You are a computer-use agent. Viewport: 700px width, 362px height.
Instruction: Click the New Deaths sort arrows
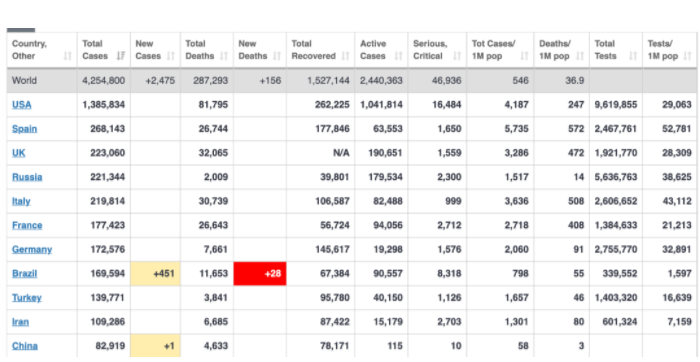click(x=277, y=56)
